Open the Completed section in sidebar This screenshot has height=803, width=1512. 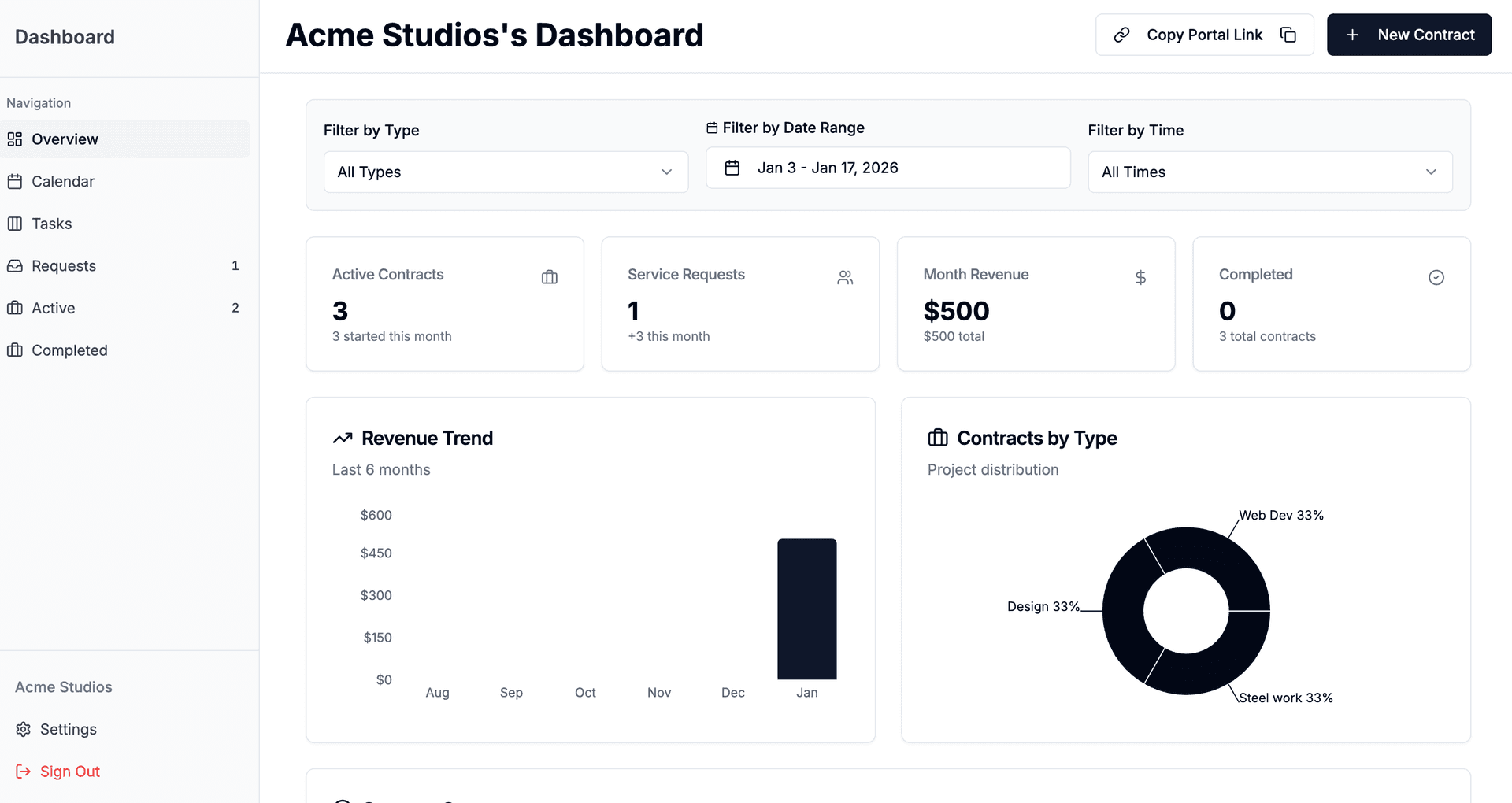click(69, 350)
